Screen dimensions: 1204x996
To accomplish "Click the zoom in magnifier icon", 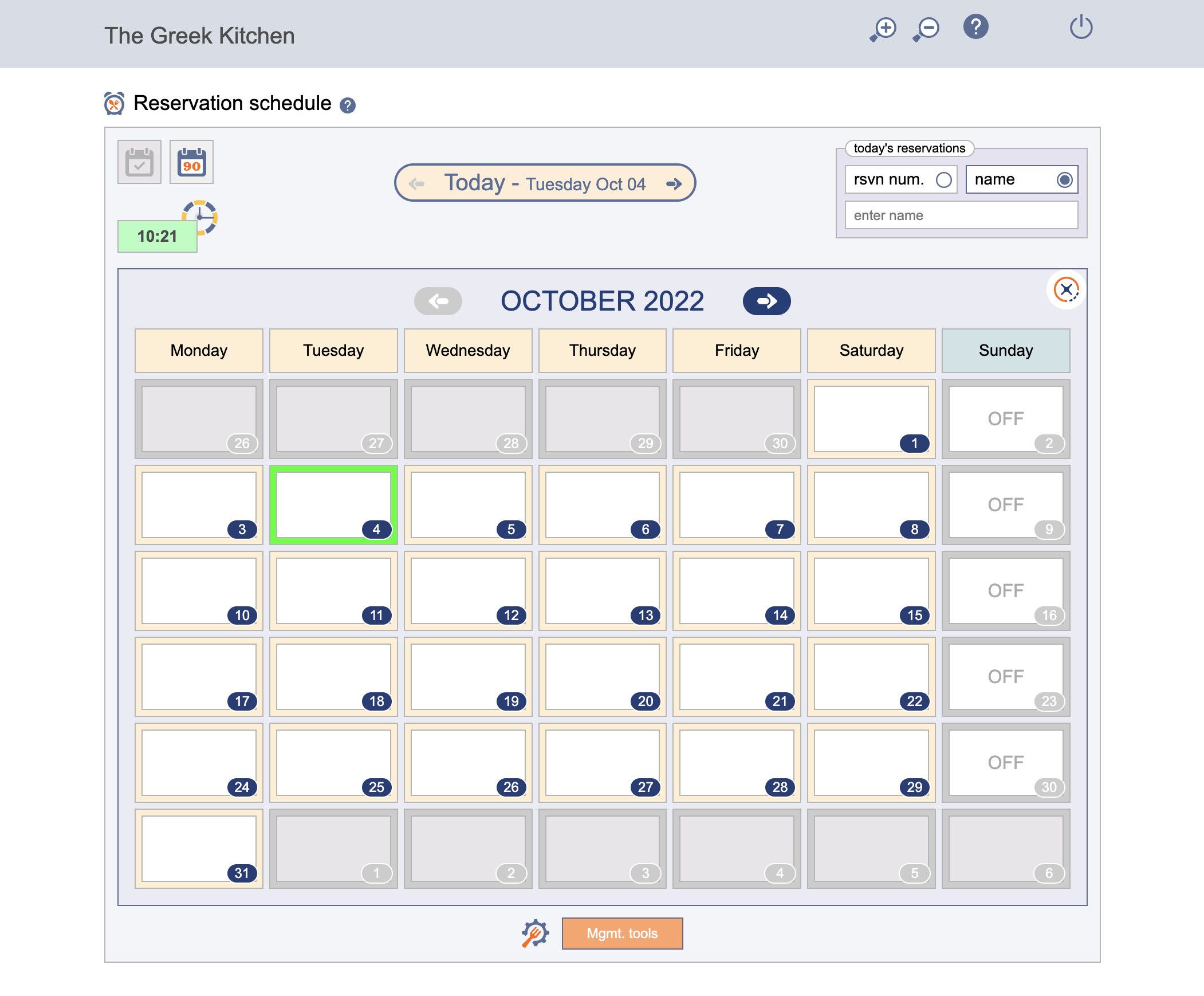I will coord(883,29).
